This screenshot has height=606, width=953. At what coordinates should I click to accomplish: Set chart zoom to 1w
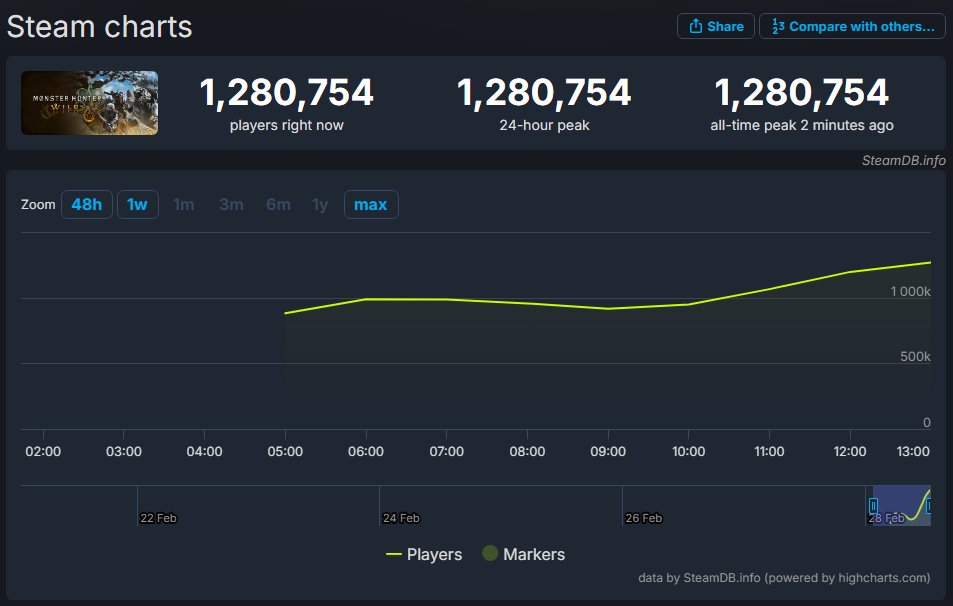[x=137, y=204]
